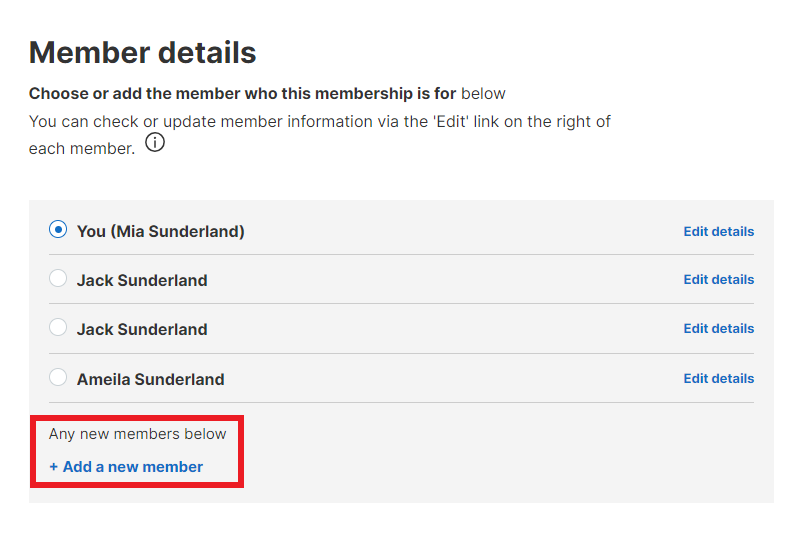Click the 'Member details' heading
The height and width of the screenshot is (551, 799).
pos(143,53)
